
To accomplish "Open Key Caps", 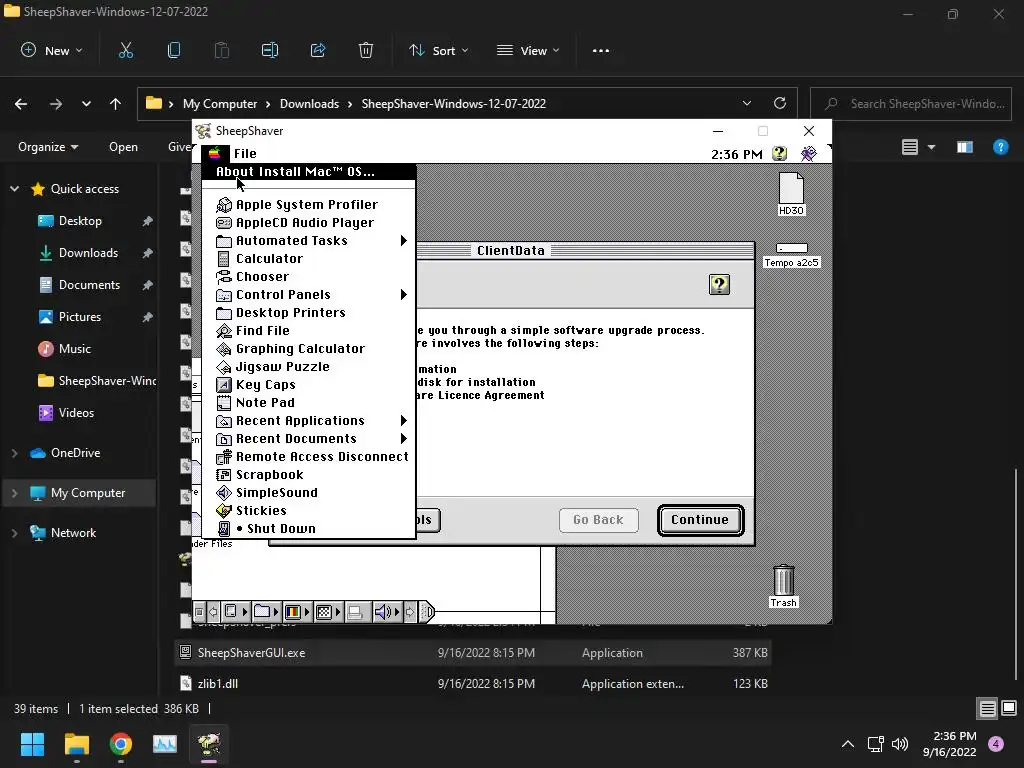I will [x=308, y=385].
